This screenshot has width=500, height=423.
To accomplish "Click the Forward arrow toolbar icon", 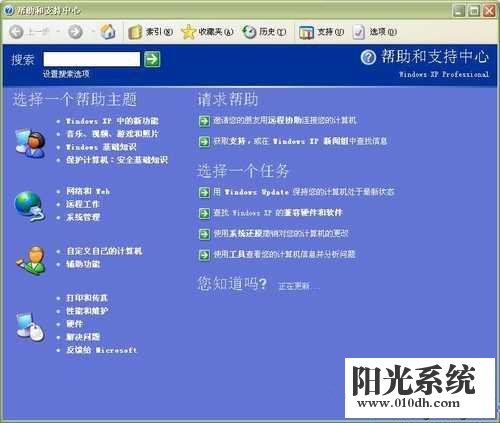I will [x=75, y=32].
